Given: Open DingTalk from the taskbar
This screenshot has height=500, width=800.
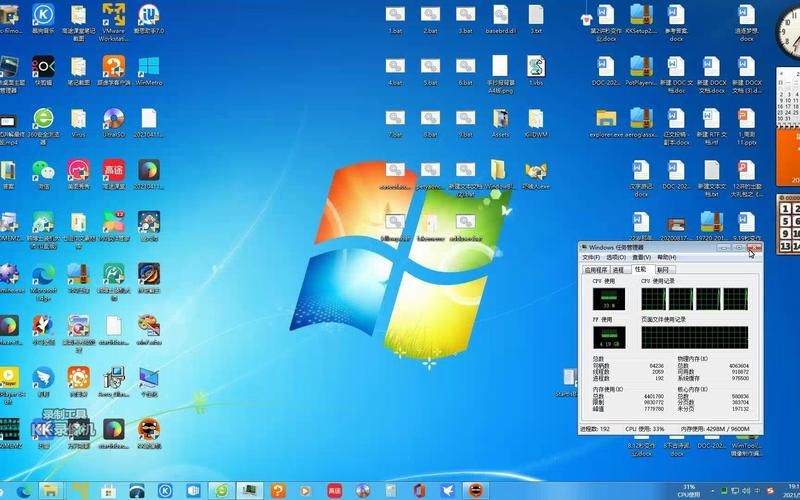Looking at the screenshot, I should [x=447, y=491].
